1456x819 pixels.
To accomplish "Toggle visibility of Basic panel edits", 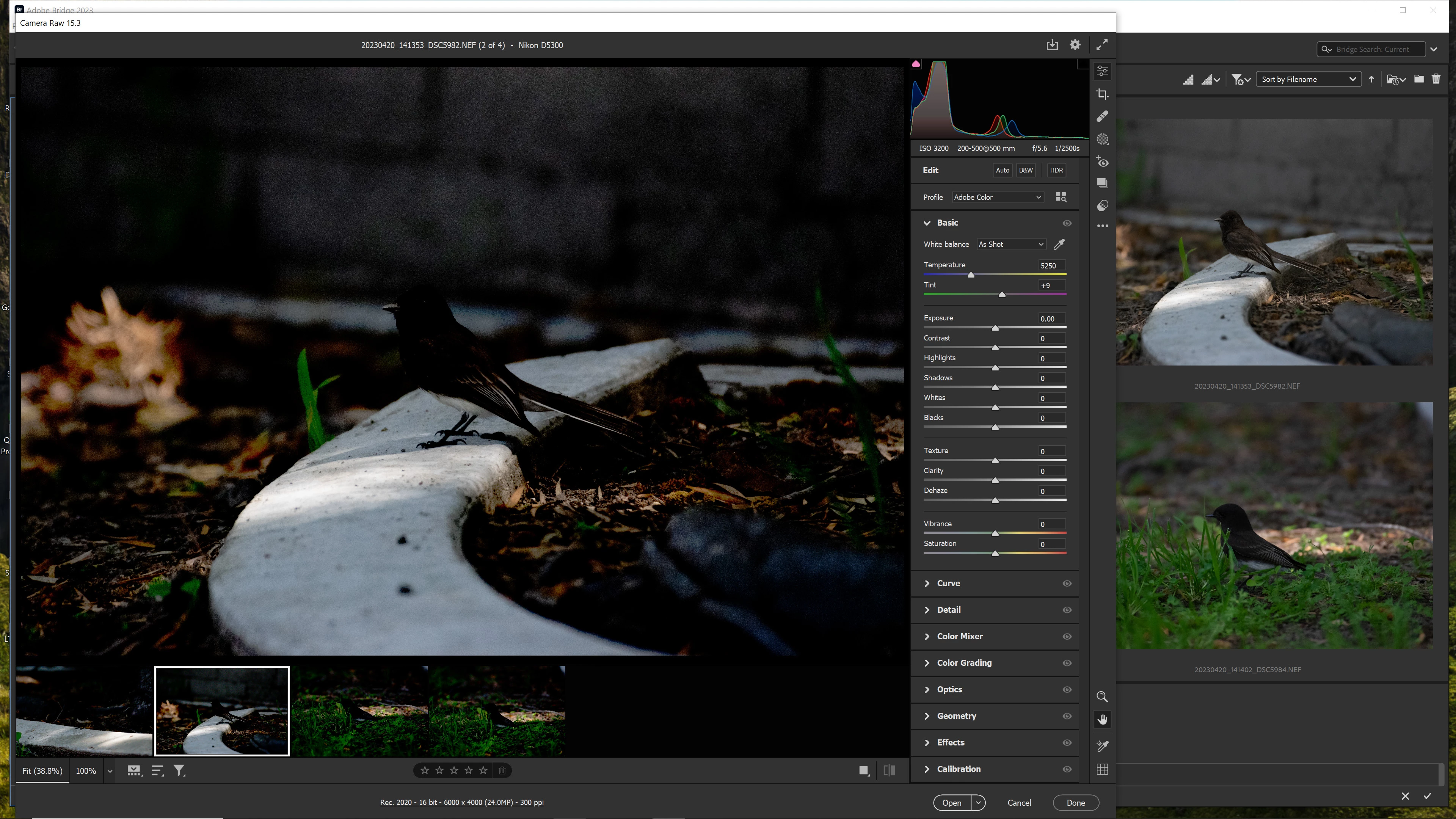I will click(x=1067, y=223).
